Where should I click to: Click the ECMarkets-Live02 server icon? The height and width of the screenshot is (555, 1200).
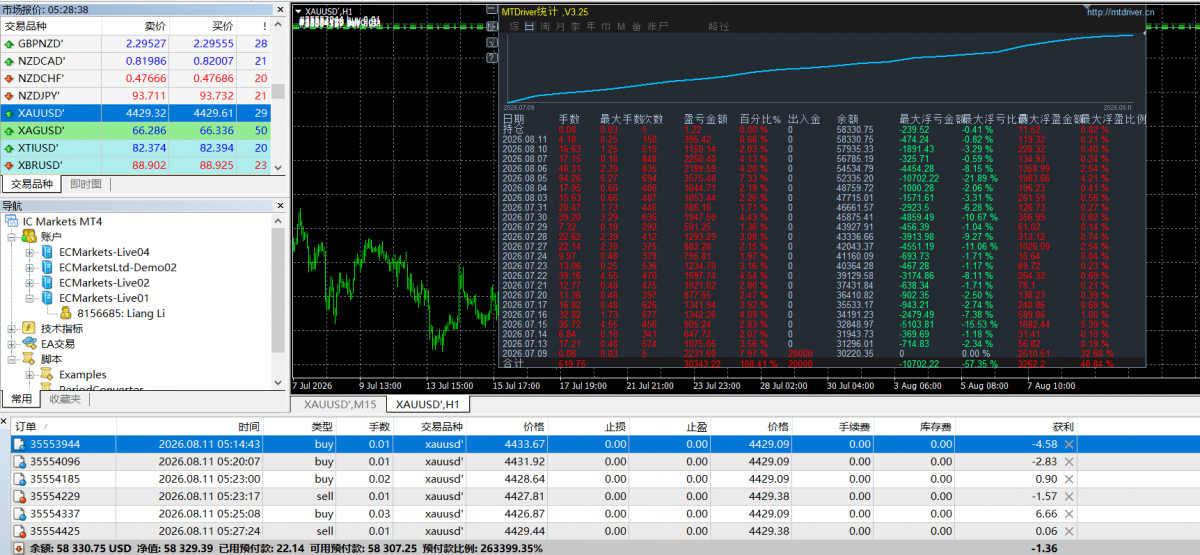pos(47,283)
